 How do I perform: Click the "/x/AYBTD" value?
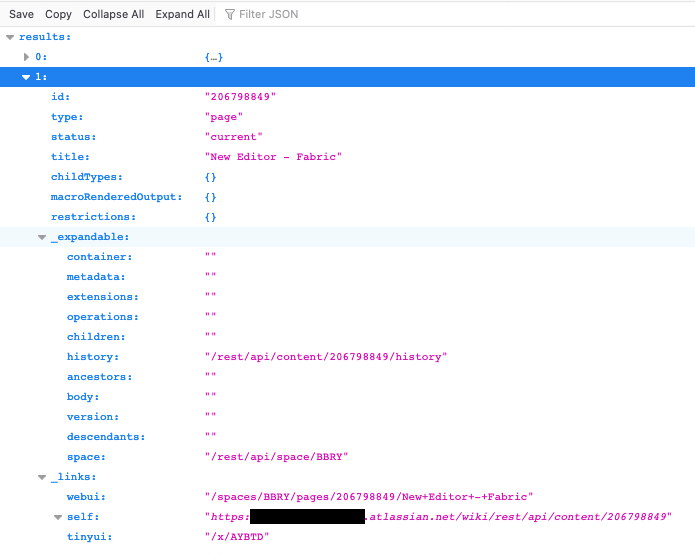click(237, 537)
